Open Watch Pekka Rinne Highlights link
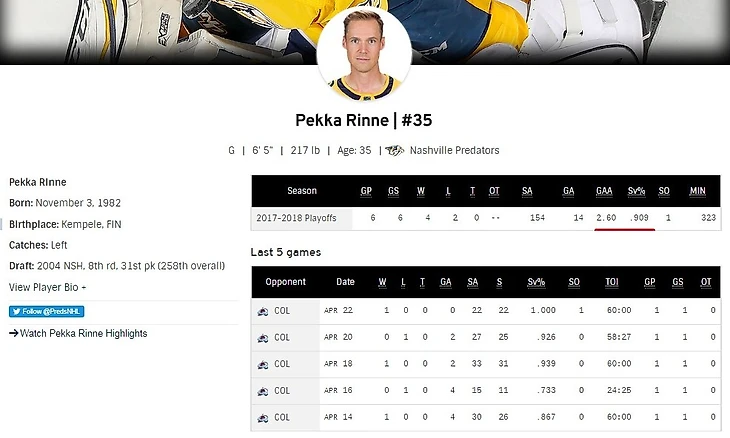Viewport: 730px width, 438px height. click(78, 333)
